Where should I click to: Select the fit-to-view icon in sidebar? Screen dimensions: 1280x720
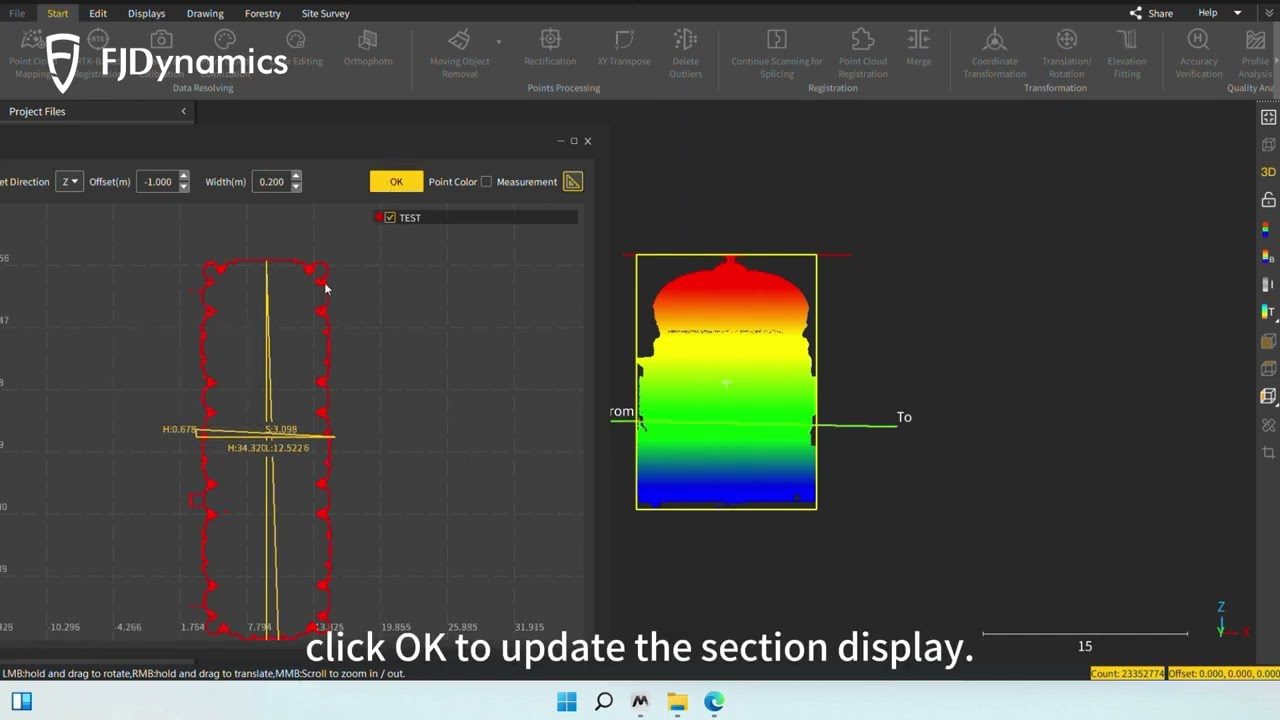coord(1268,117)
